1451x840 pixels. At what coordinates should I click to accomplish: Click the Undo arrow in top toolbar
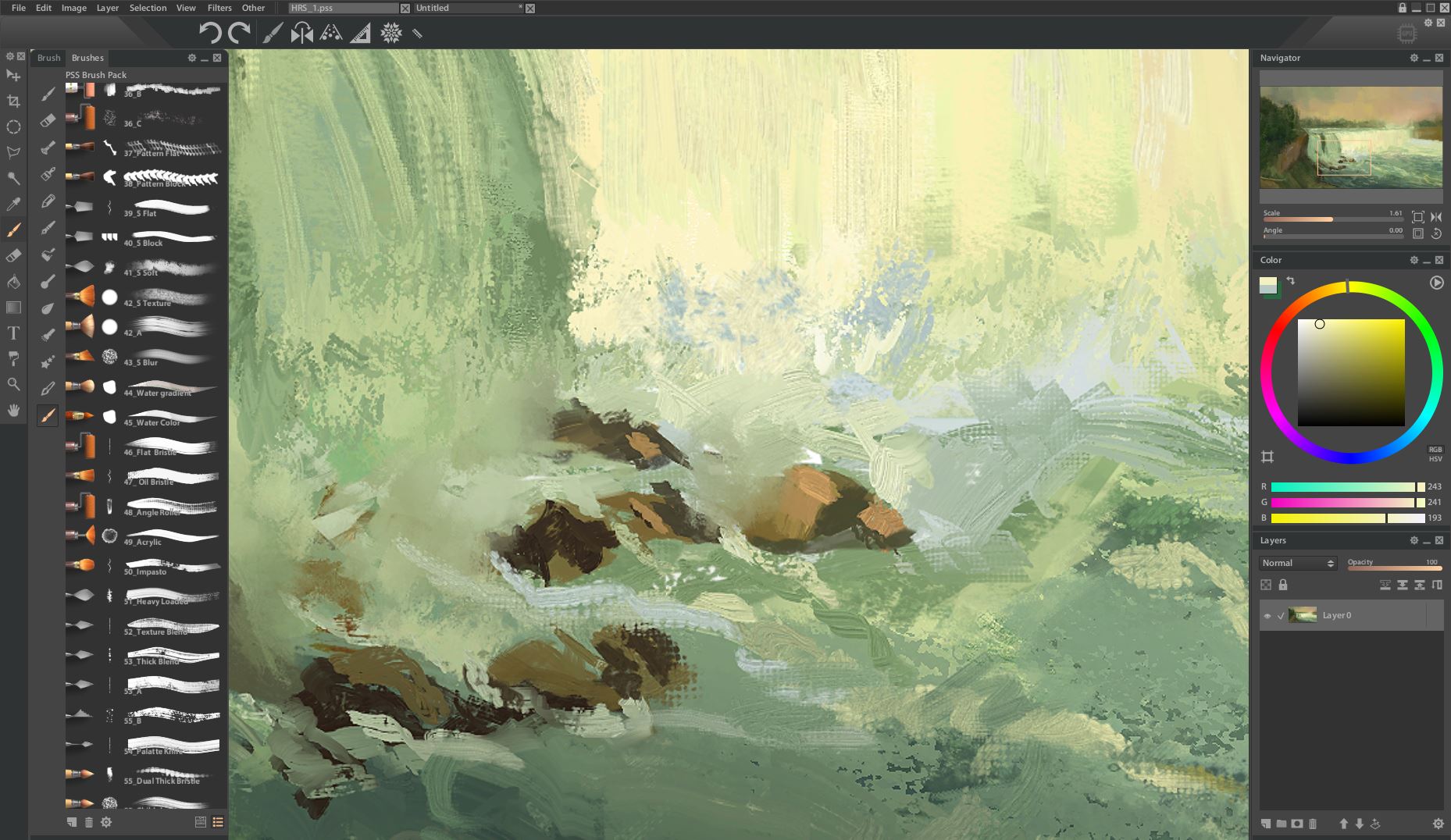point(209,33)
